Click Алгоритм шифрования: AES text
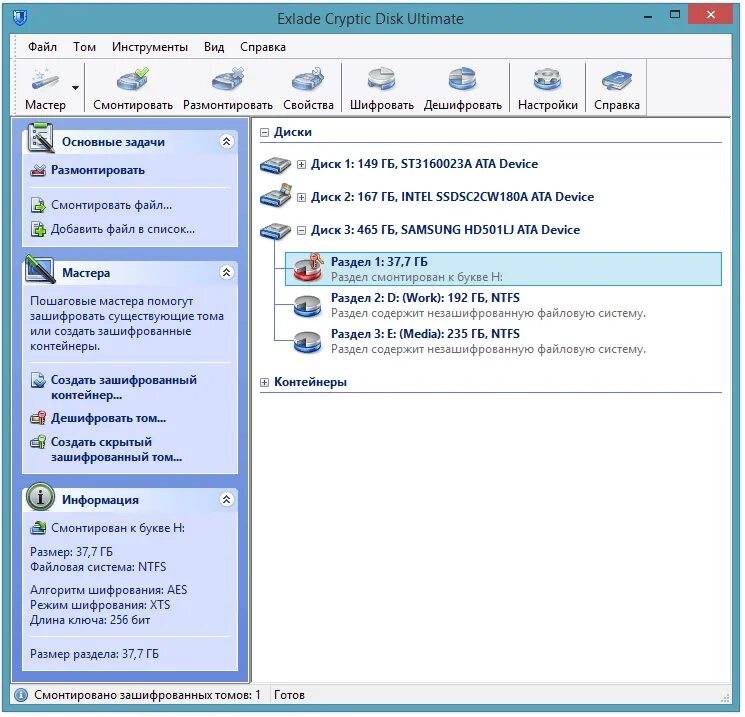Screen dimensions: 745x717 click(x=108, y=590)
